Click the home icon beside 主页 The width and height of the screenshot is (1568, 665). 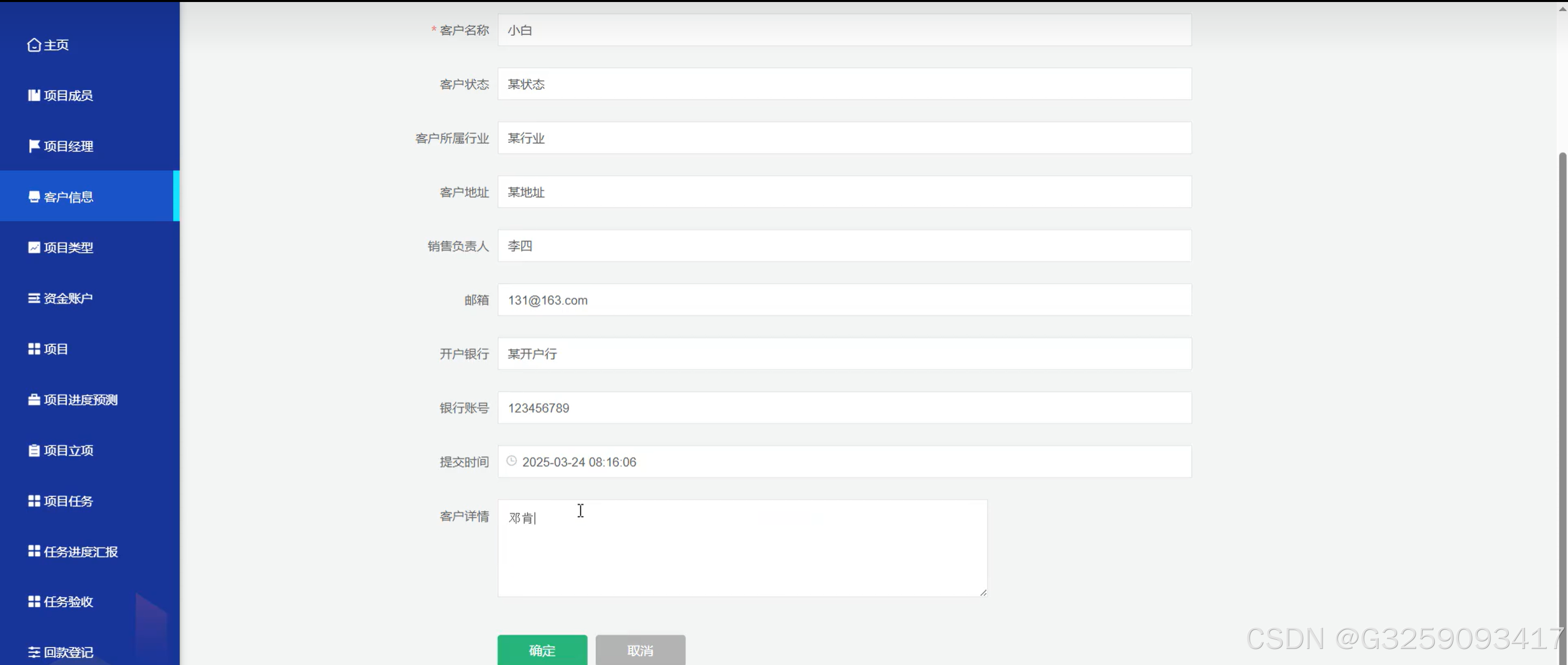coord(34,45)
